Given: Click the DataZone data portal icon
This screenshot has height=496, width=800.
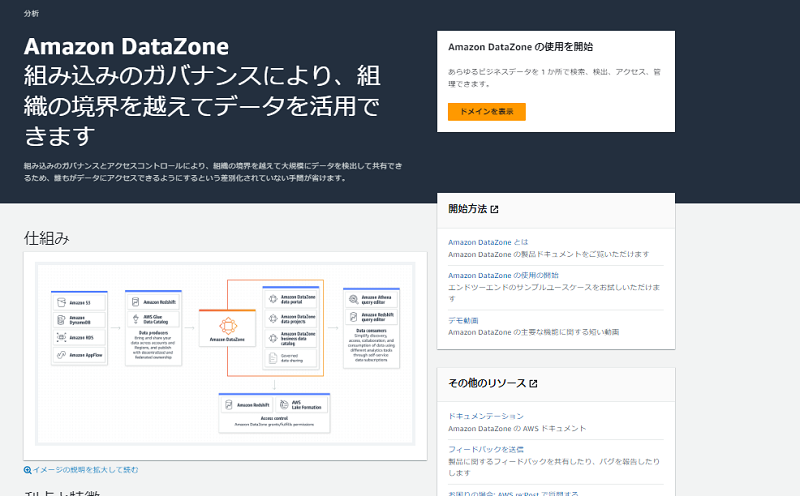Looking at the screenshot, I should point(273,299).
